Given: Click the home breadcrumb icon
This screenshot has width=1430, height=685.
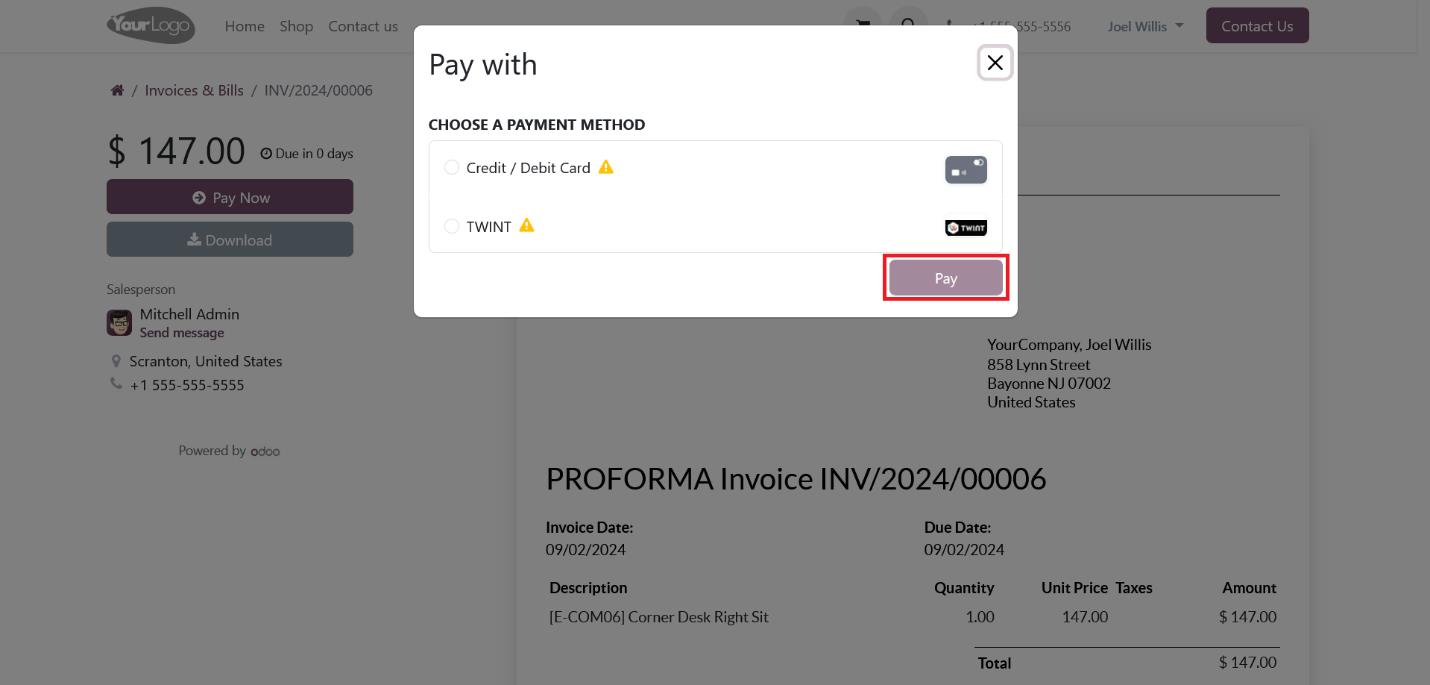Looking at the screenshot, I should 117,90.
